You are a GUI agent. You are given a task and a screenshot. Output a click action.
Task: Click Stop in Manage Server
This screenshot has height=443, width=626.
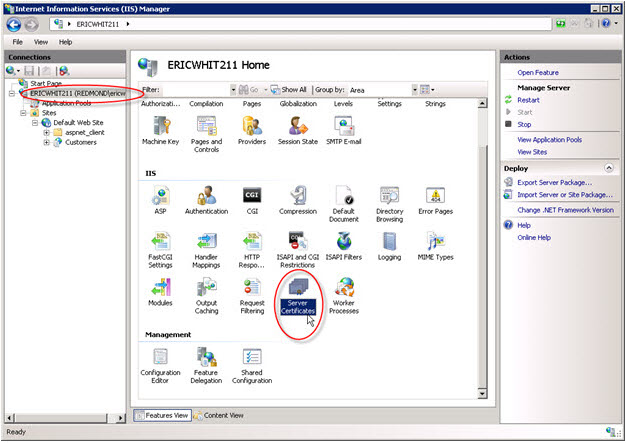pos(524,125)
